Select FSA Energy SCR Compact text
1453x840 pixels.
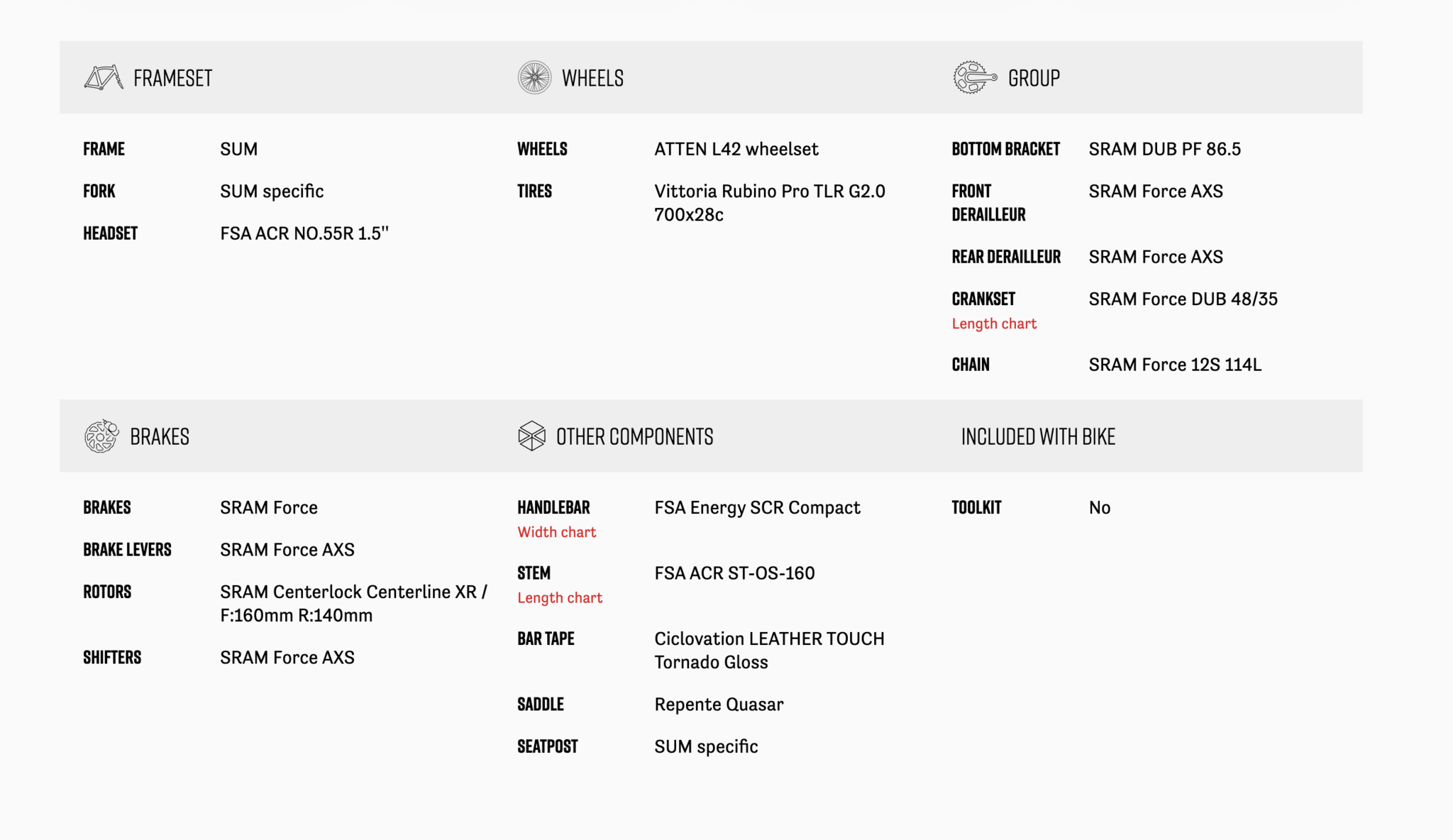[x=757, y=507]
